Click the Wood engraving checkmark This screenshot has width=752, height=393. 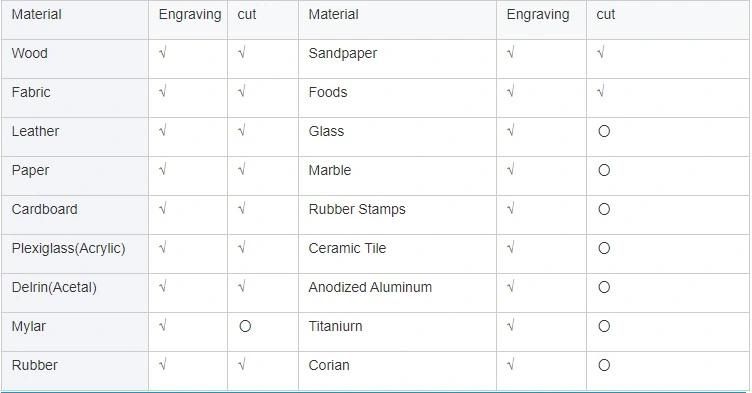[163, 52]
